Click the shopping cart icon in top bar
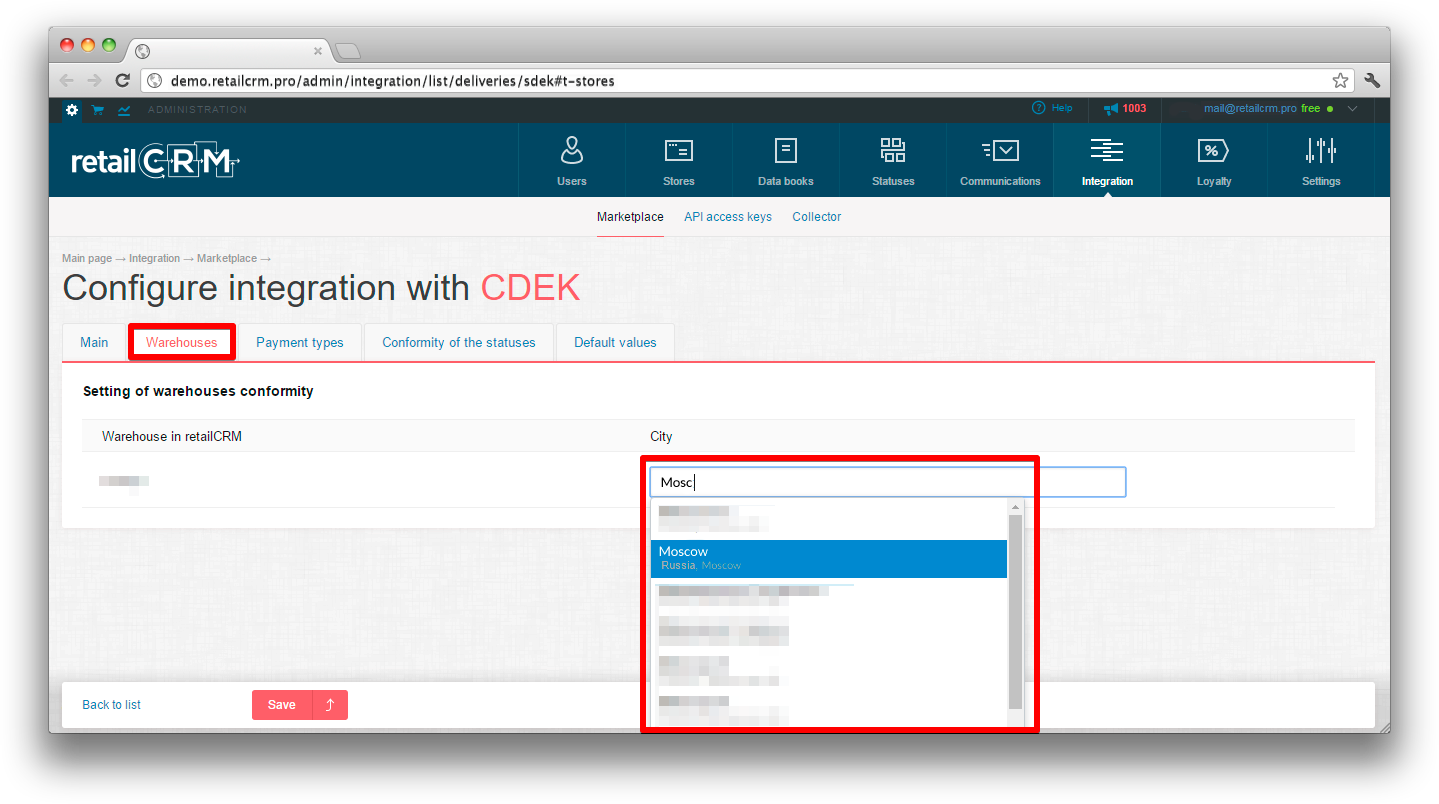The height and width of the screenshot is (804, 1439). point(98,110)
